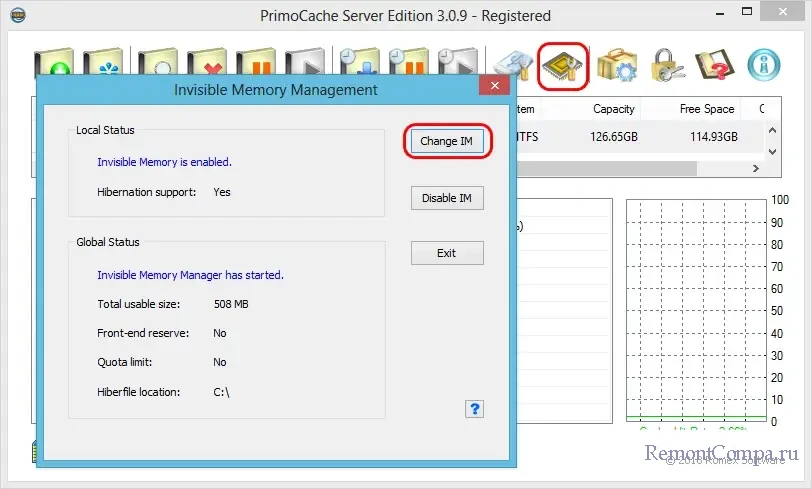This screenshot has height=489, width=812.
Task: Click the cache icon with orange pause bars
Action: (257, 64)
